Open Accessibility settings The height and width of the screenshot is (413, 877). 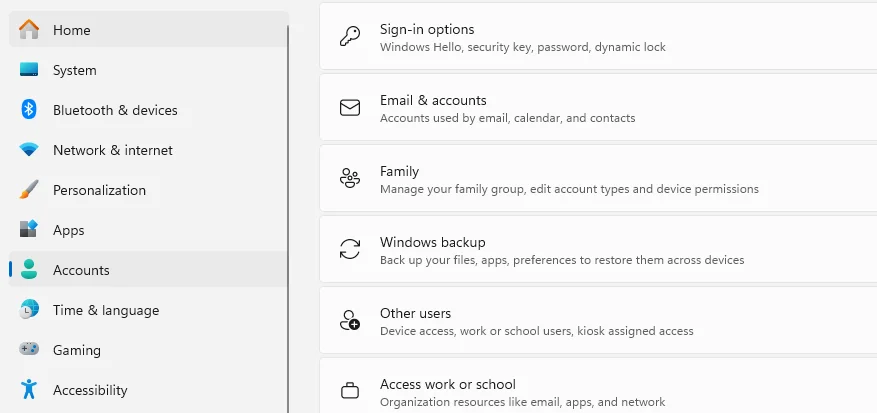point(148,390)
